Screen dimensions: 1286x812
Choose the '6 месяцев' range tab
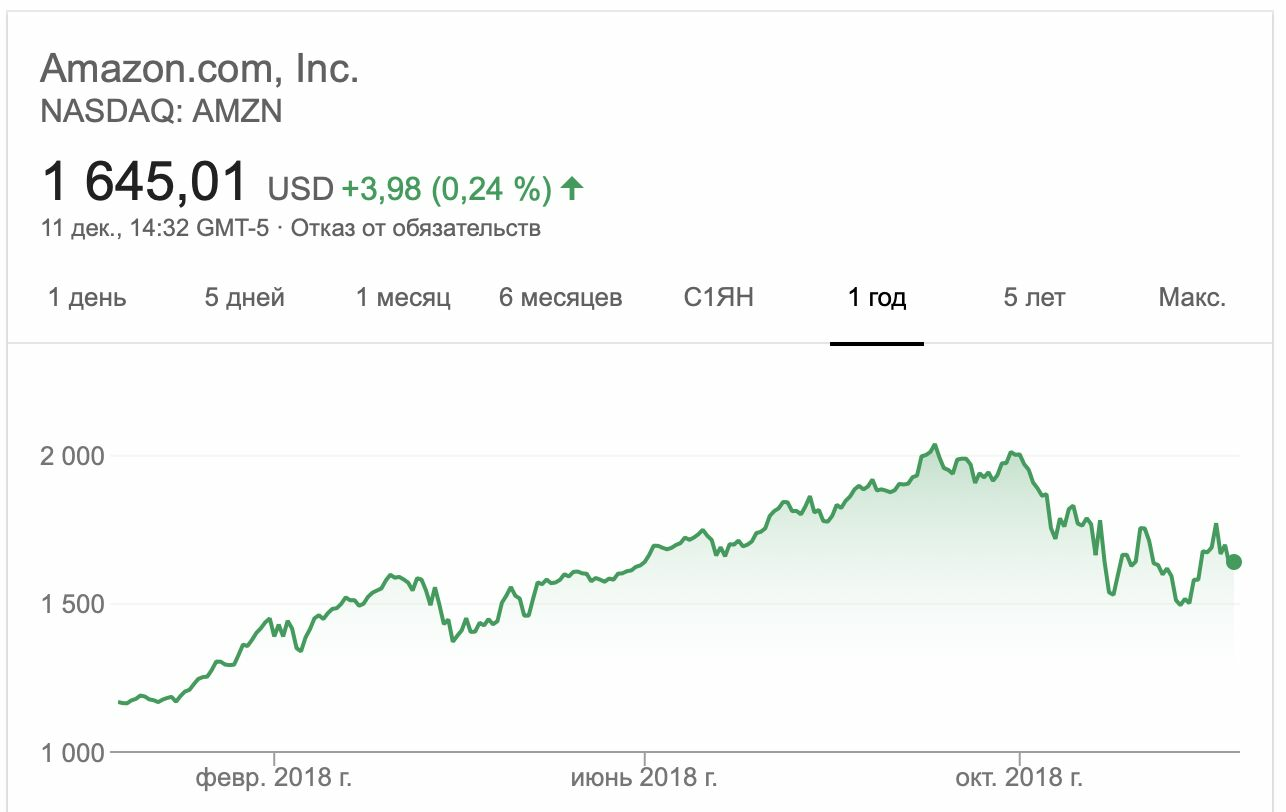point(561,298)
